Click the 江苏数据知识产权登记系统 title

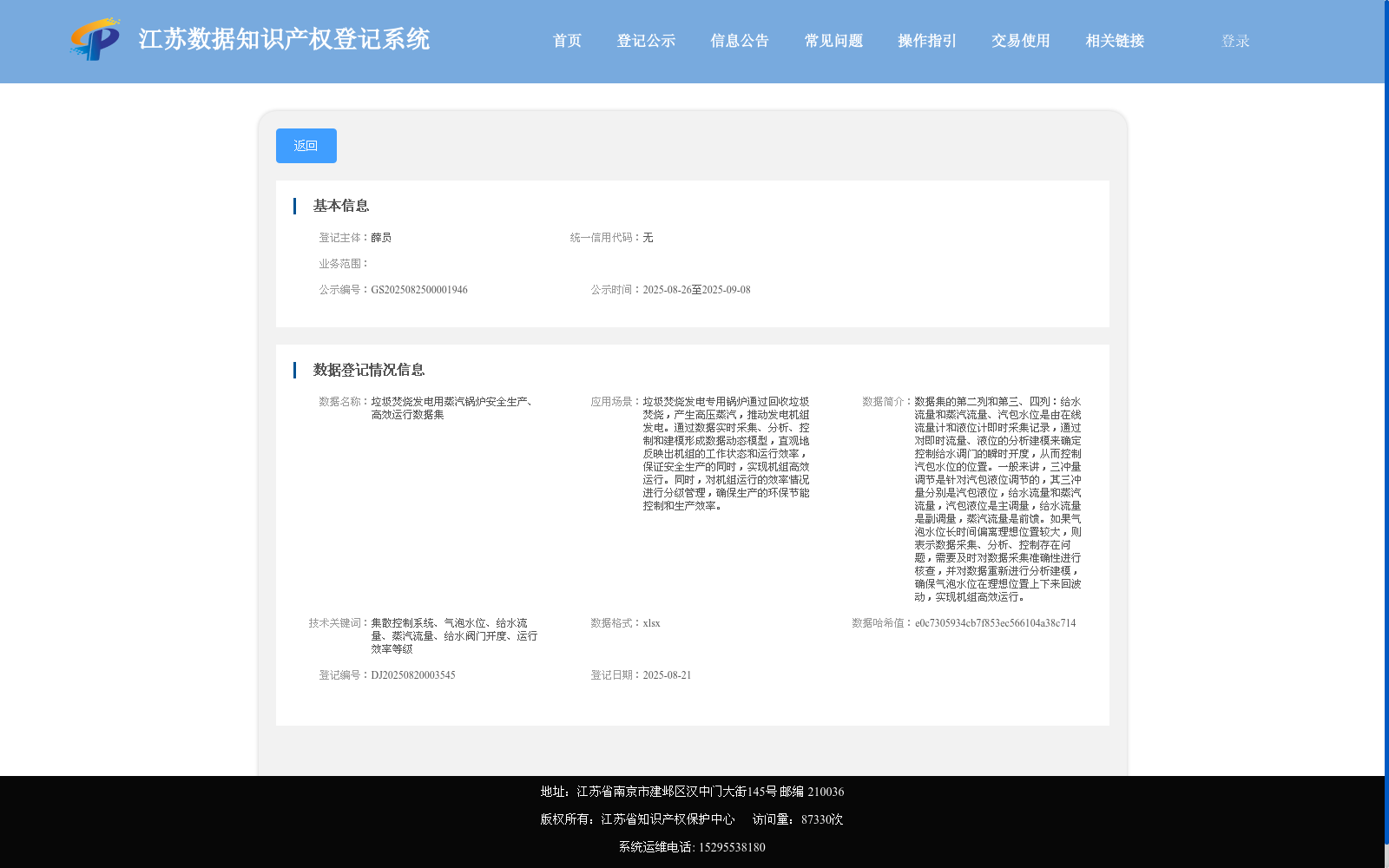click(x=284, y=39)
